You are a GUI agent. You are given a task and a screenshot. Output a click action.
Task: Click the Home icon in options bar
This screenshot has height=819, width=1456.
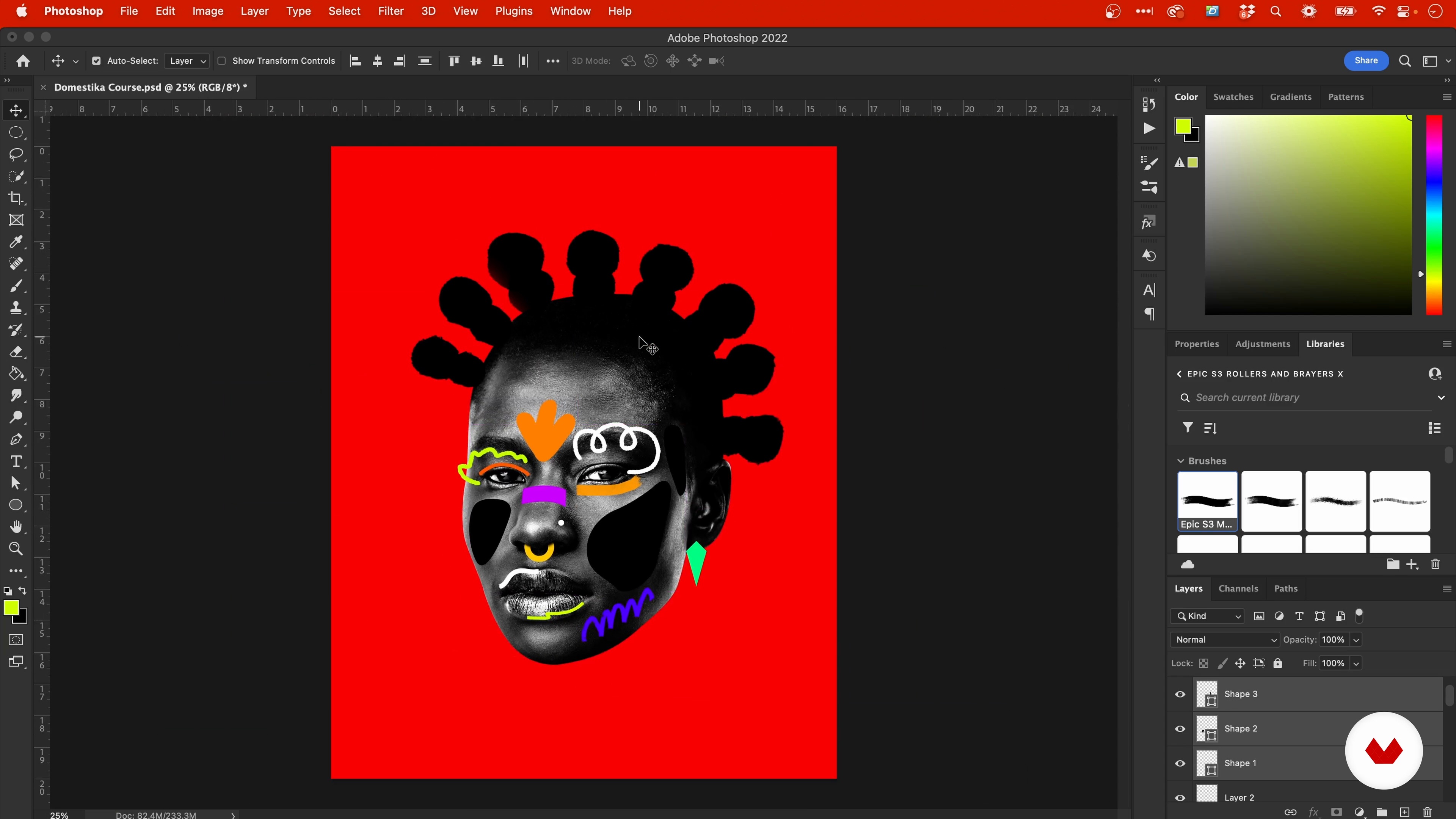[x=23, y=61]
